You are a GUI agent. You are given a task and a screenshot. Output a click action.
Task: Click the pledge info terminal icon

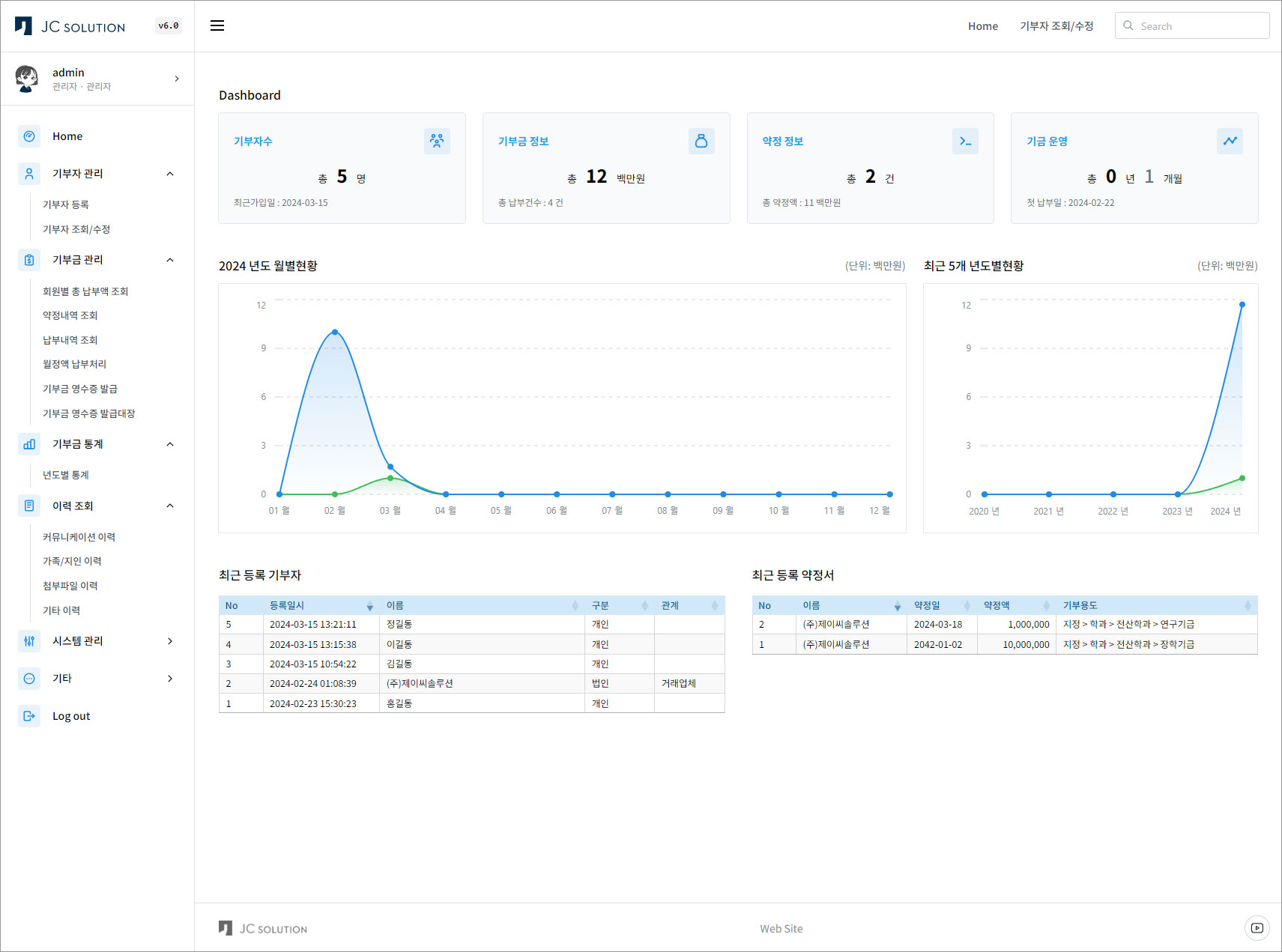point(965,141)
